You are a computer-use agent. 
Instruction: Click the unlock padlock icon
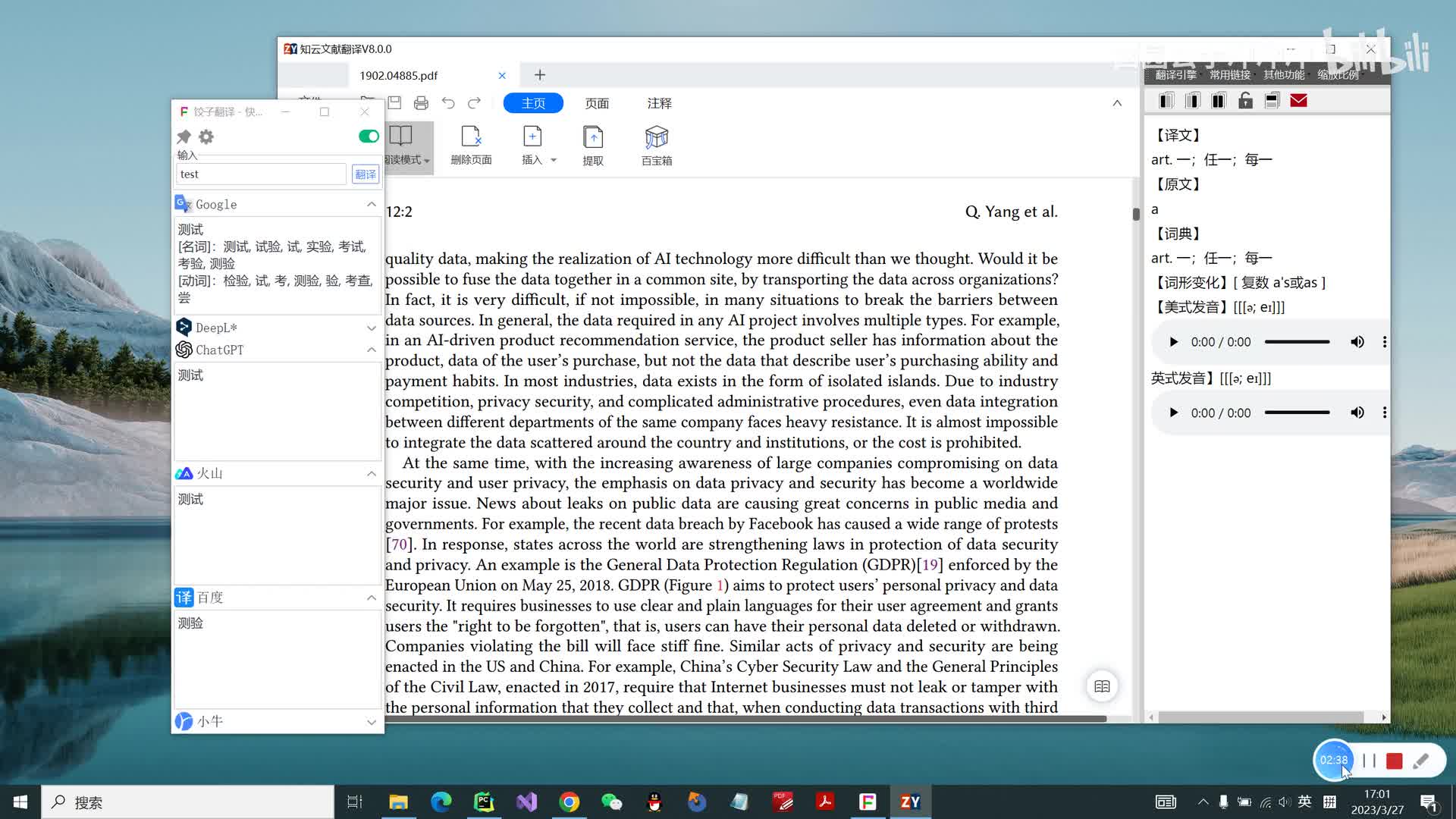[x=1245, y=101]
